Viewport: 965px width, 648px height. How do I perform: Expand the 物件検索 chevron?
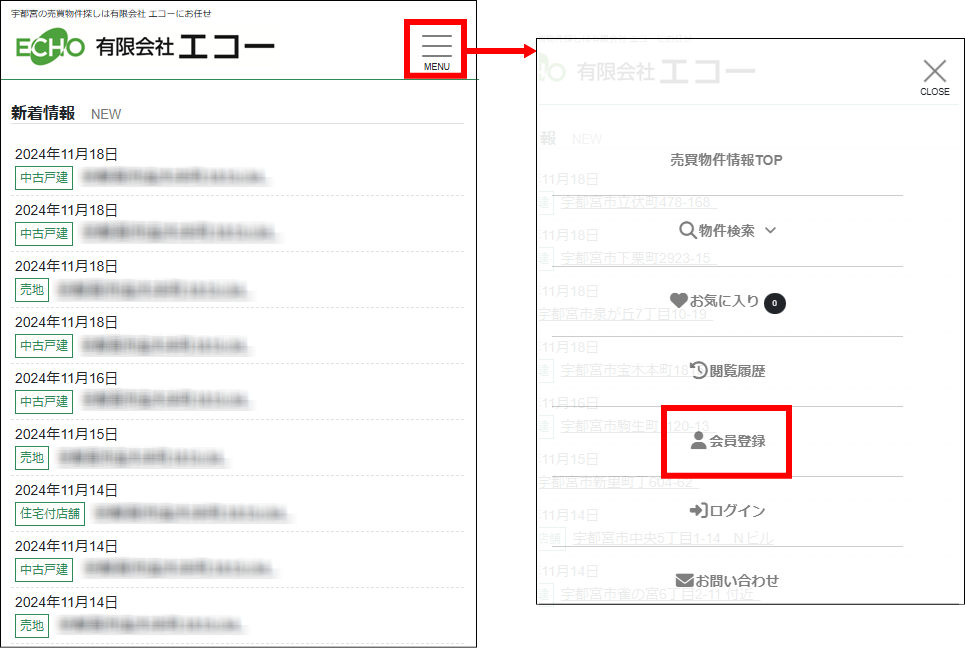click(771, 230)
